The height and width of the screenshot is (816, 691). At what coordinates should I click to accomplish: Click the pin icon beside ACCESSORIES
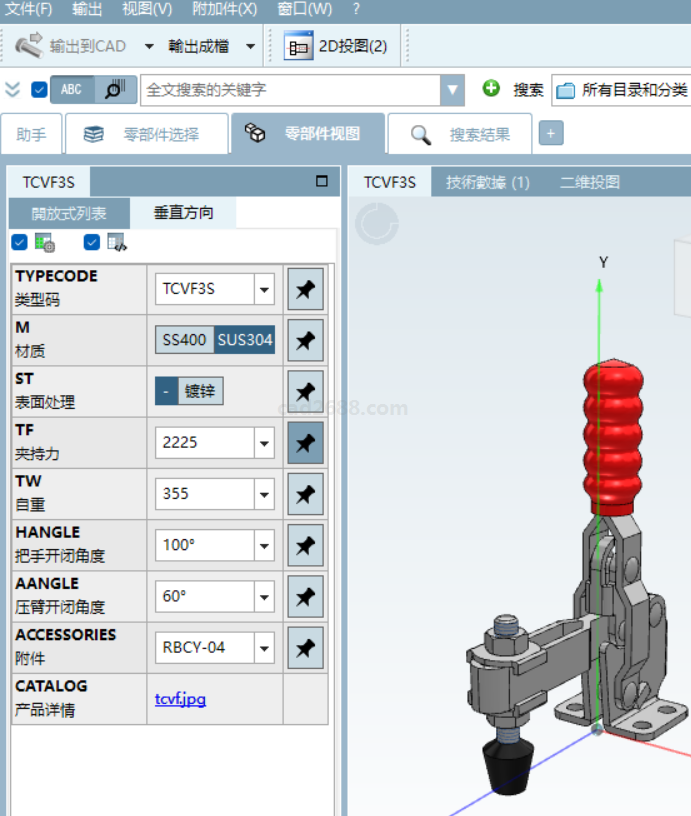305,648
